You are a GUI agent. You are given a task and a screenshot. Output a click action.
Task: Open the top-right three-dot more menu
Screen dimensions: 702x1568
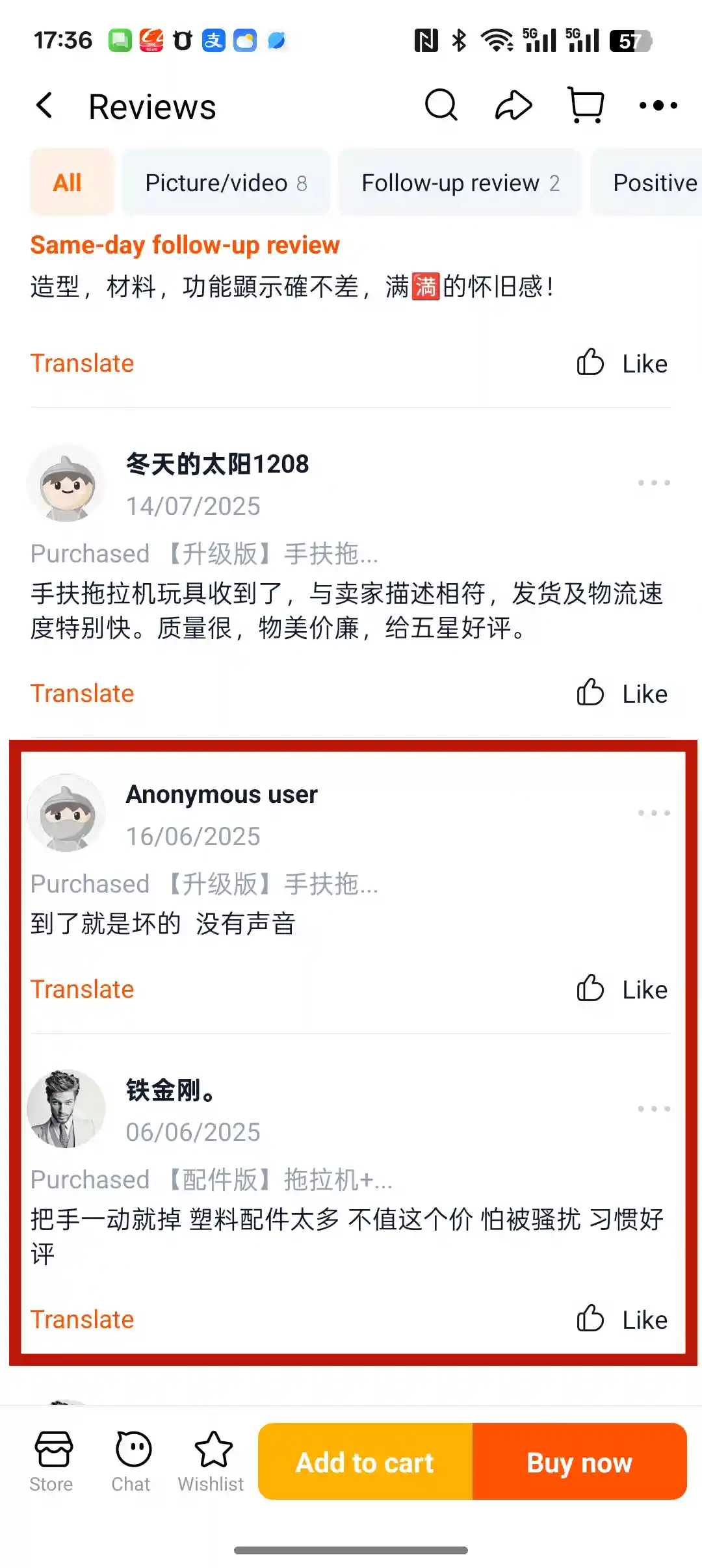tap(658, 105)
